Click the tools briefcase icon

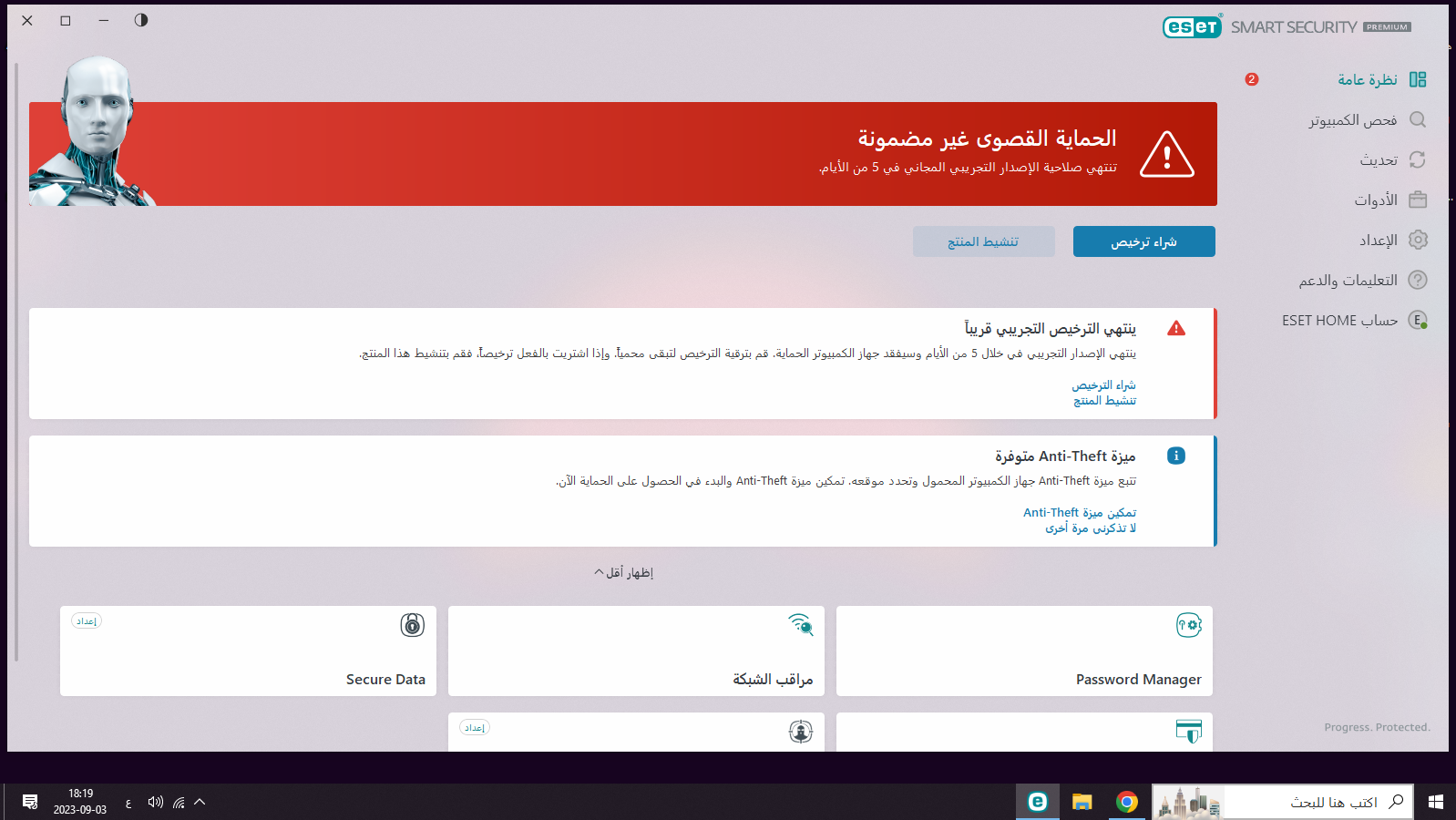[1418, 200]
